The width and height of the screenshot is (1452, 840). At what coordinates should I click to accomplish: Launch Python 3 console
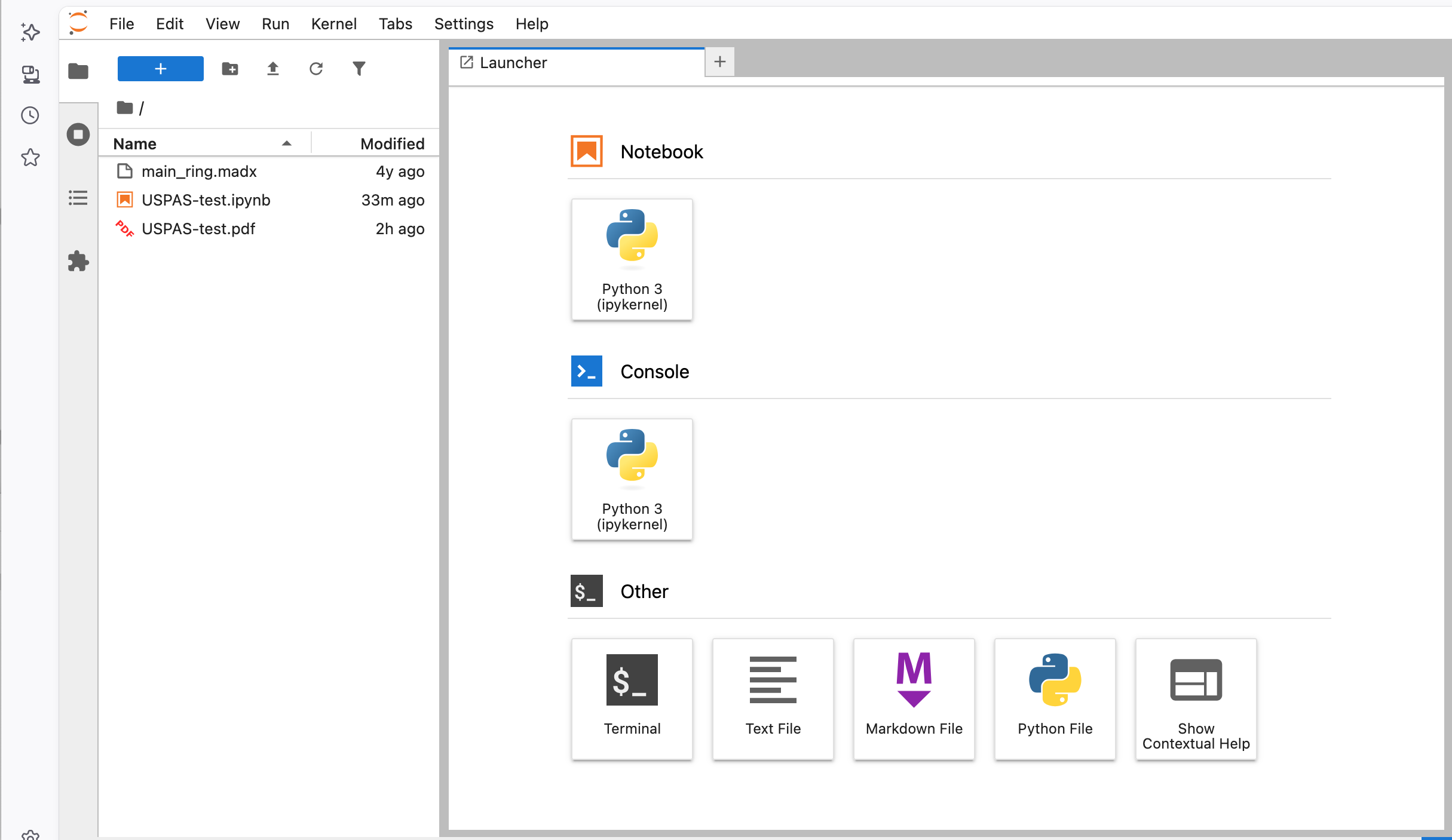click(x=632, y=480)
